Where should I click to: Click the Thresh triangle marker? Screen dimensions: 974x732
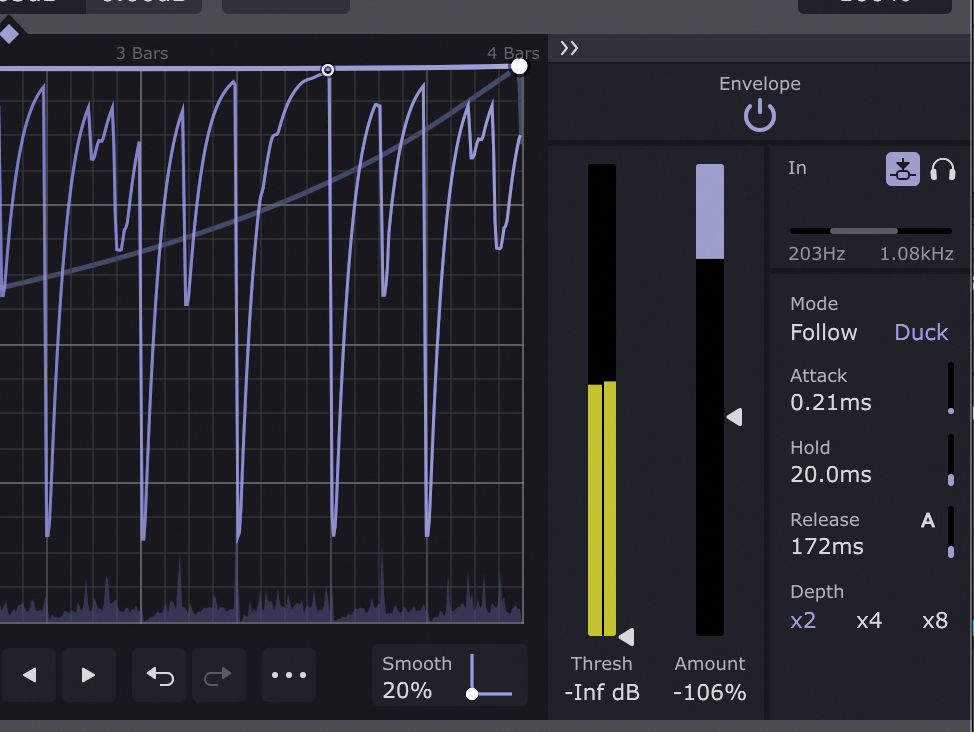(628, 636)
